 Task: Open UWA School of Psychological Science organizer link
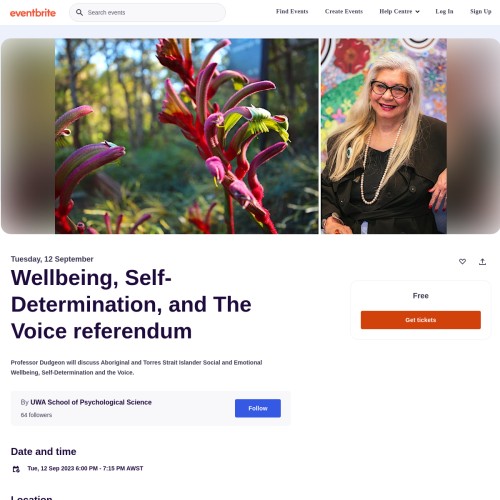pyautogui.click(x=91, y=402)
